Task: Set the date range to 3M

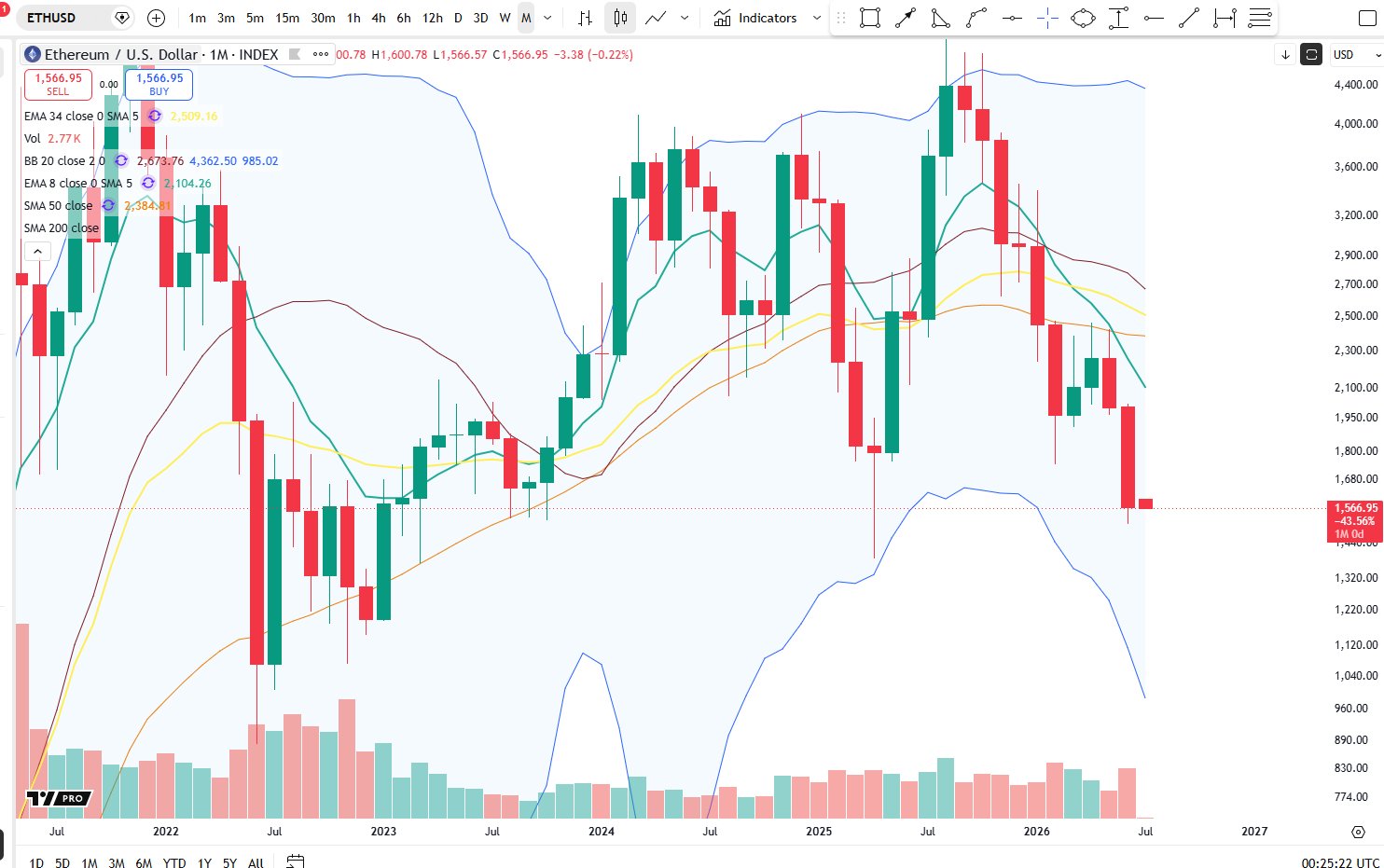Action: click(x=117, y=862)
